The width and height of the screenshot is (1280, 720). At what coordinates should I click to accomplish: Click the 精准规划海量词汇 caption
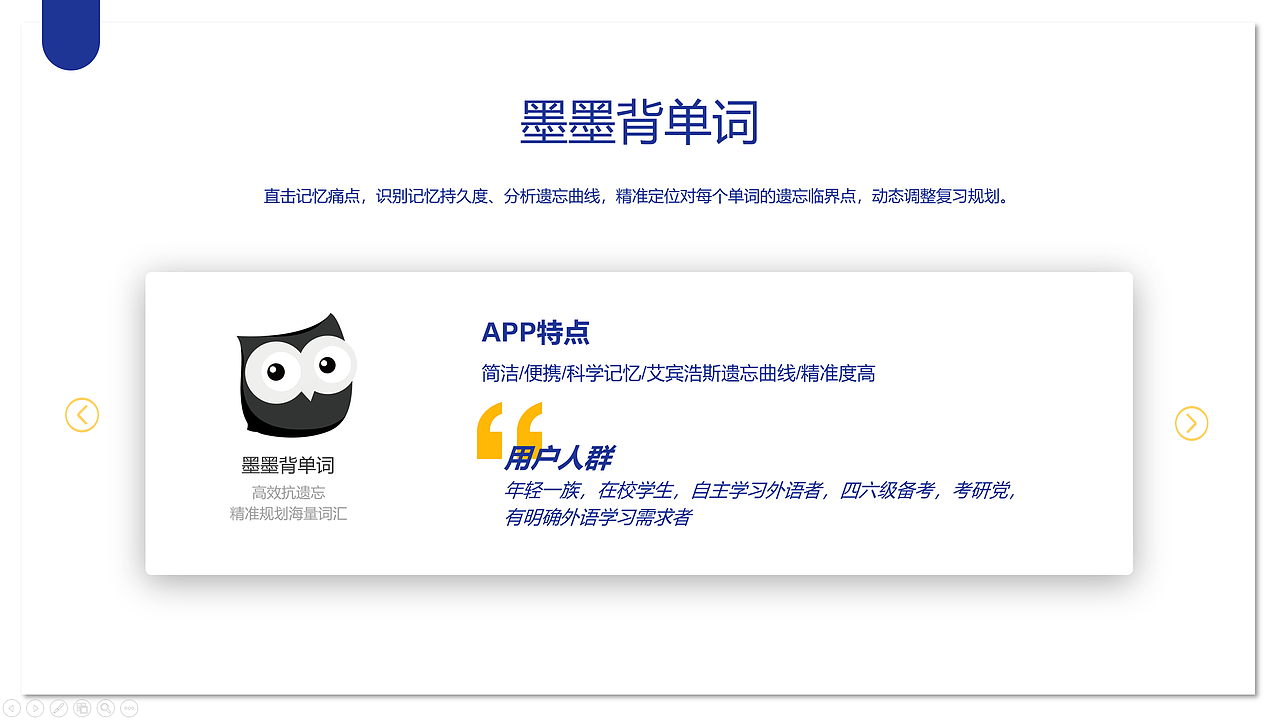[289, 513]
